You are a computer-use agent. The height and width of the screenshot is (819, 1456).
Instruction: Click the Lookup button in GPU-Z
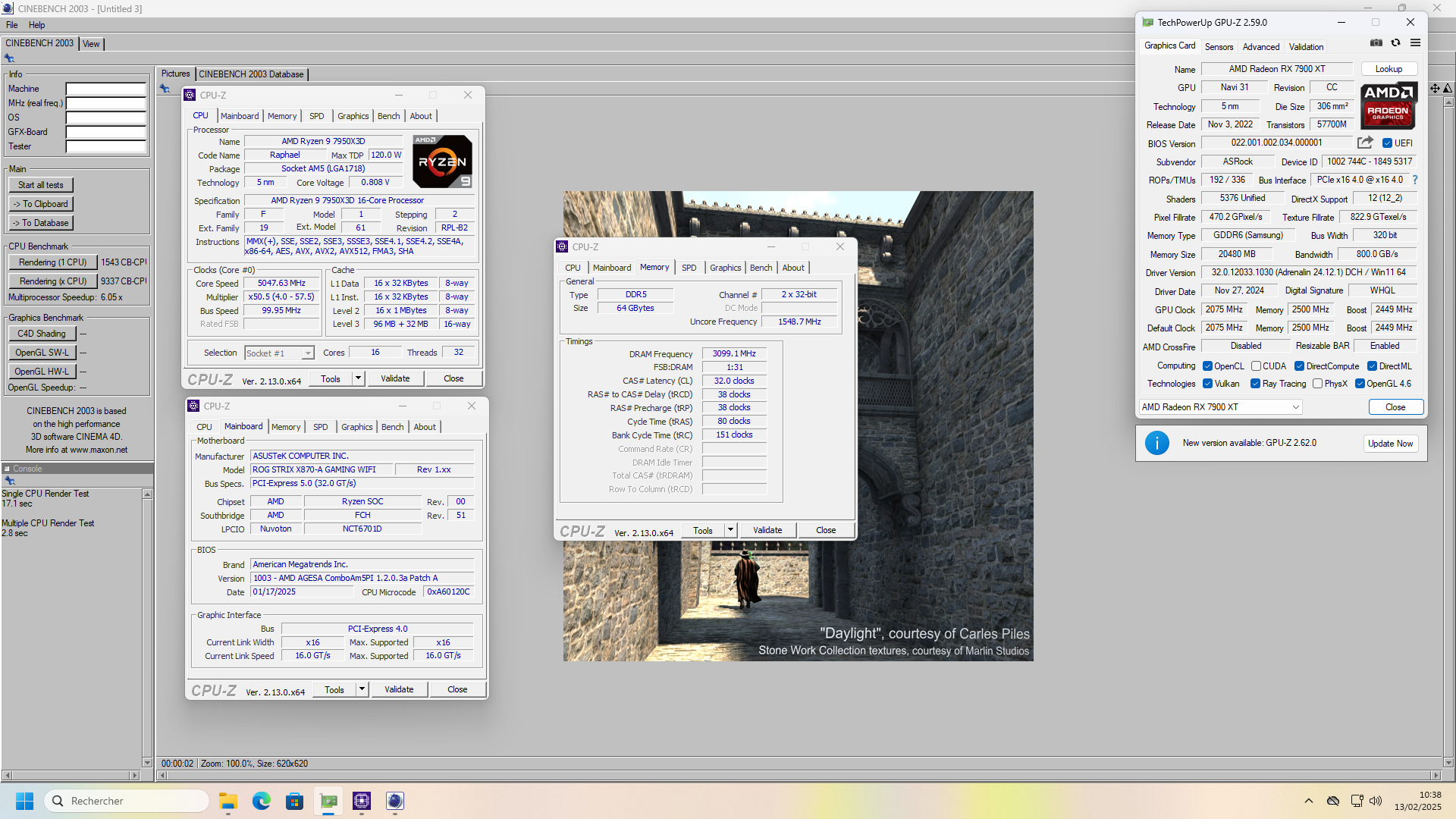click(1389, 69)
